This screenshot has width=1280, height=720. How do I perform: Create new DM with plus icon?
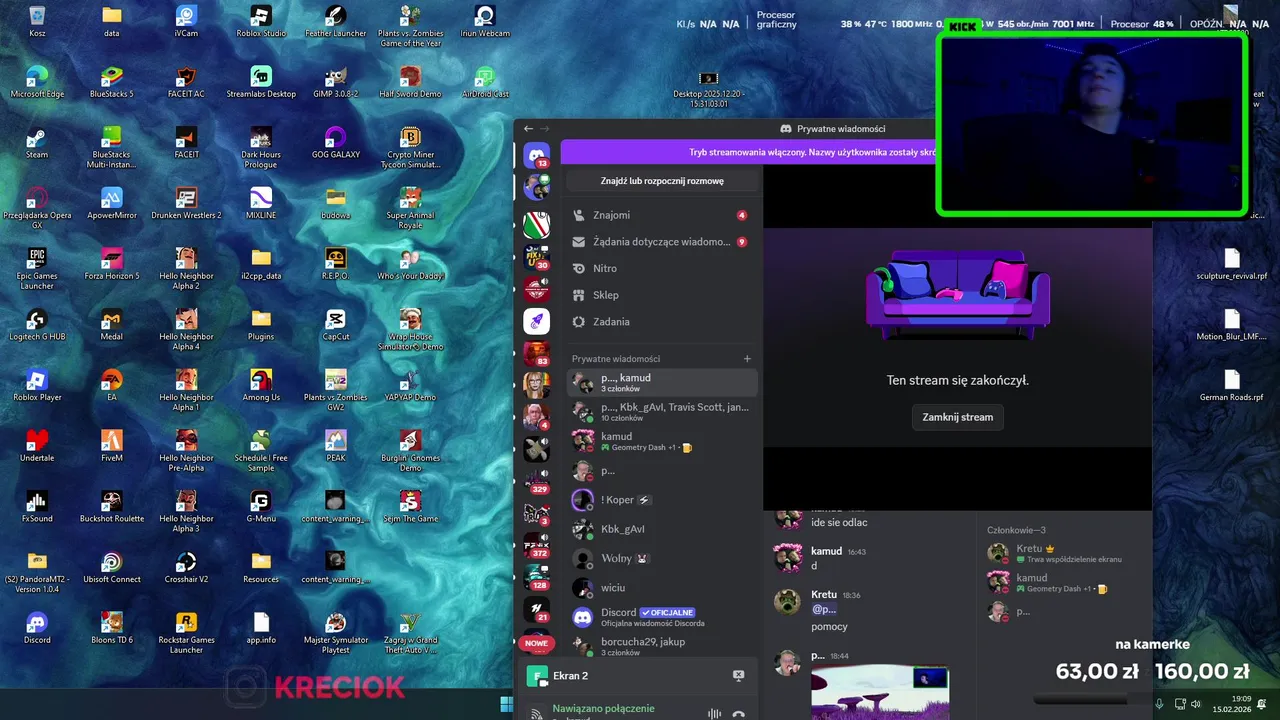click(747, 359)
